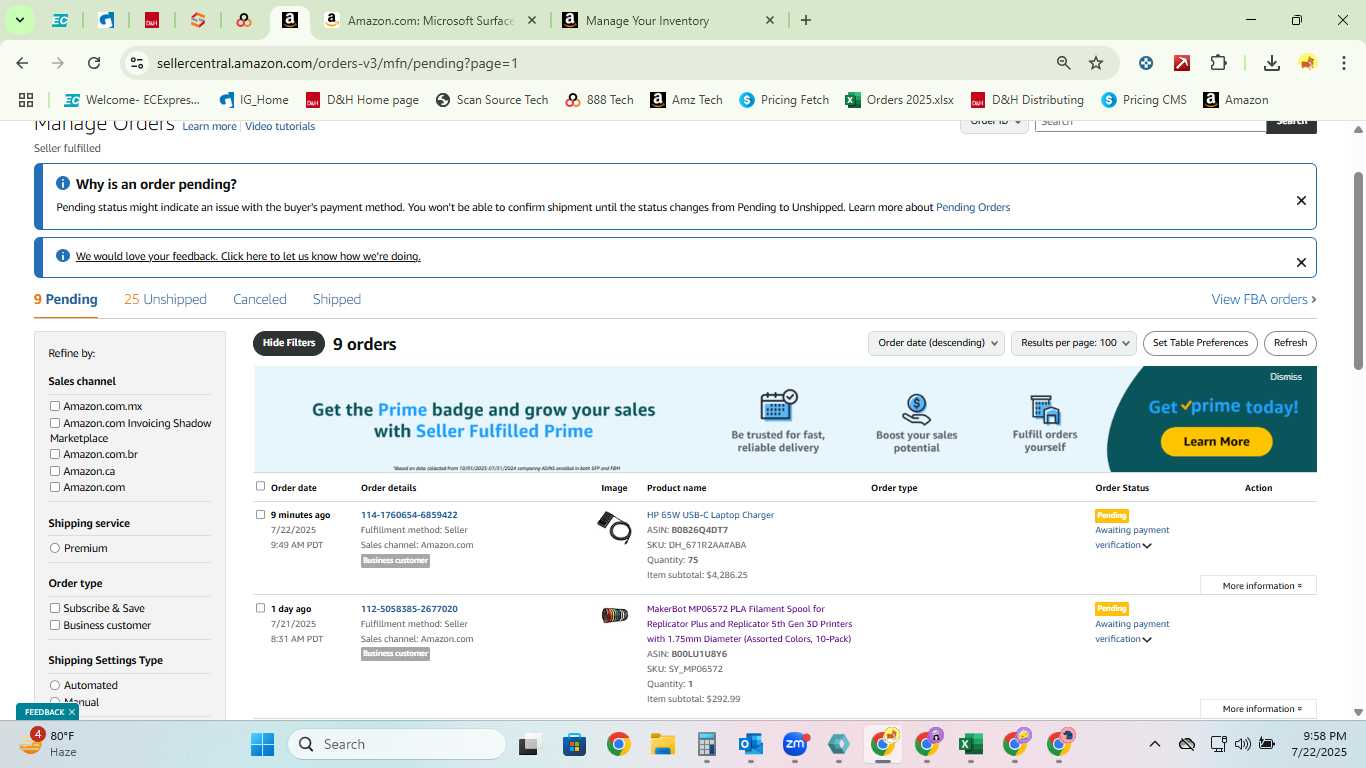Click Set Table Preferences button
1366x768 pixels.
tap(1200, 343)
